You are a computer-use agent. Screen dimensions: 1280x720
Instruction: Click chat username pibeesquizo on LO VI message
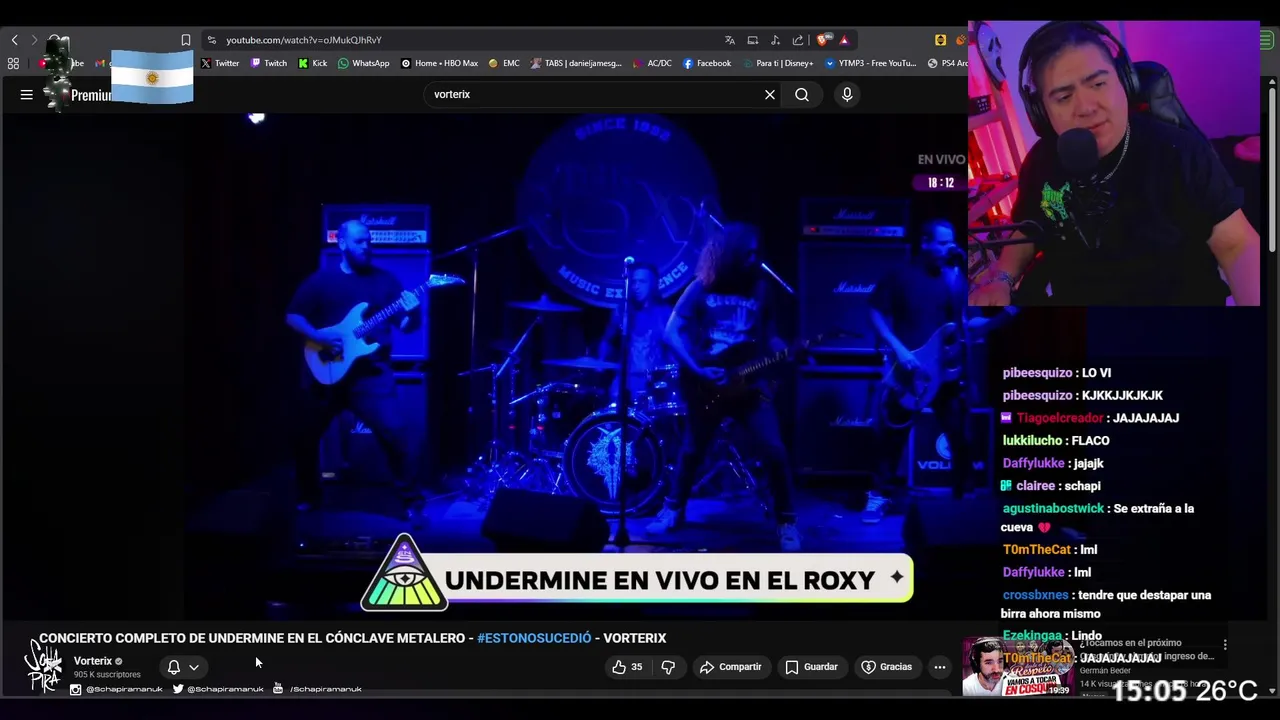pos(1037,373)
